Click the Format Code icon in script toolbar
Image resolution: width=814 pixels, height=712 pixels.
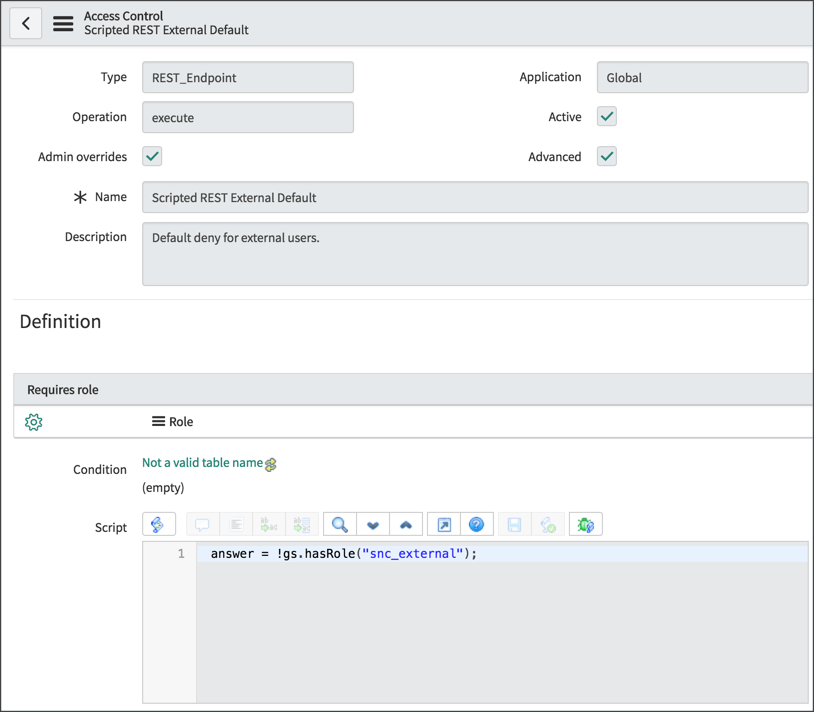[x=235, y=523]
